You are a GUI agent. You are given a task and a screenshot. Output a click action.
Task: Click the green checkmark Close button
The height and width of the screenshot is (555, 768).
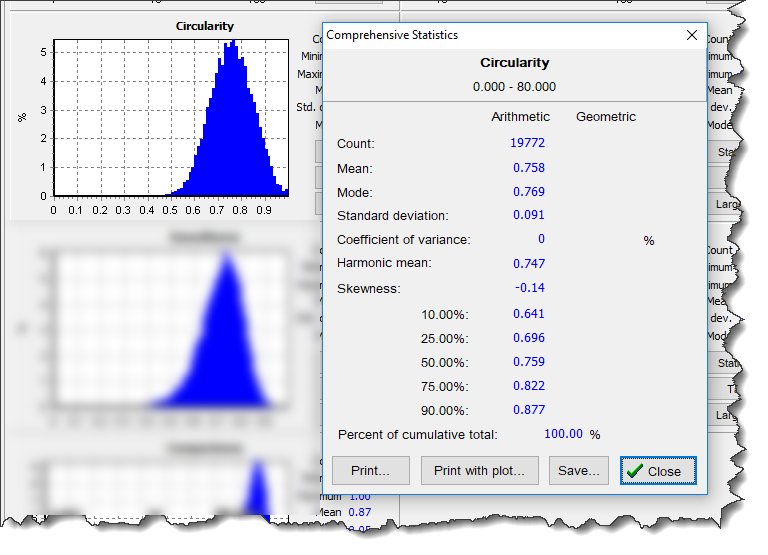coord(656,471)
